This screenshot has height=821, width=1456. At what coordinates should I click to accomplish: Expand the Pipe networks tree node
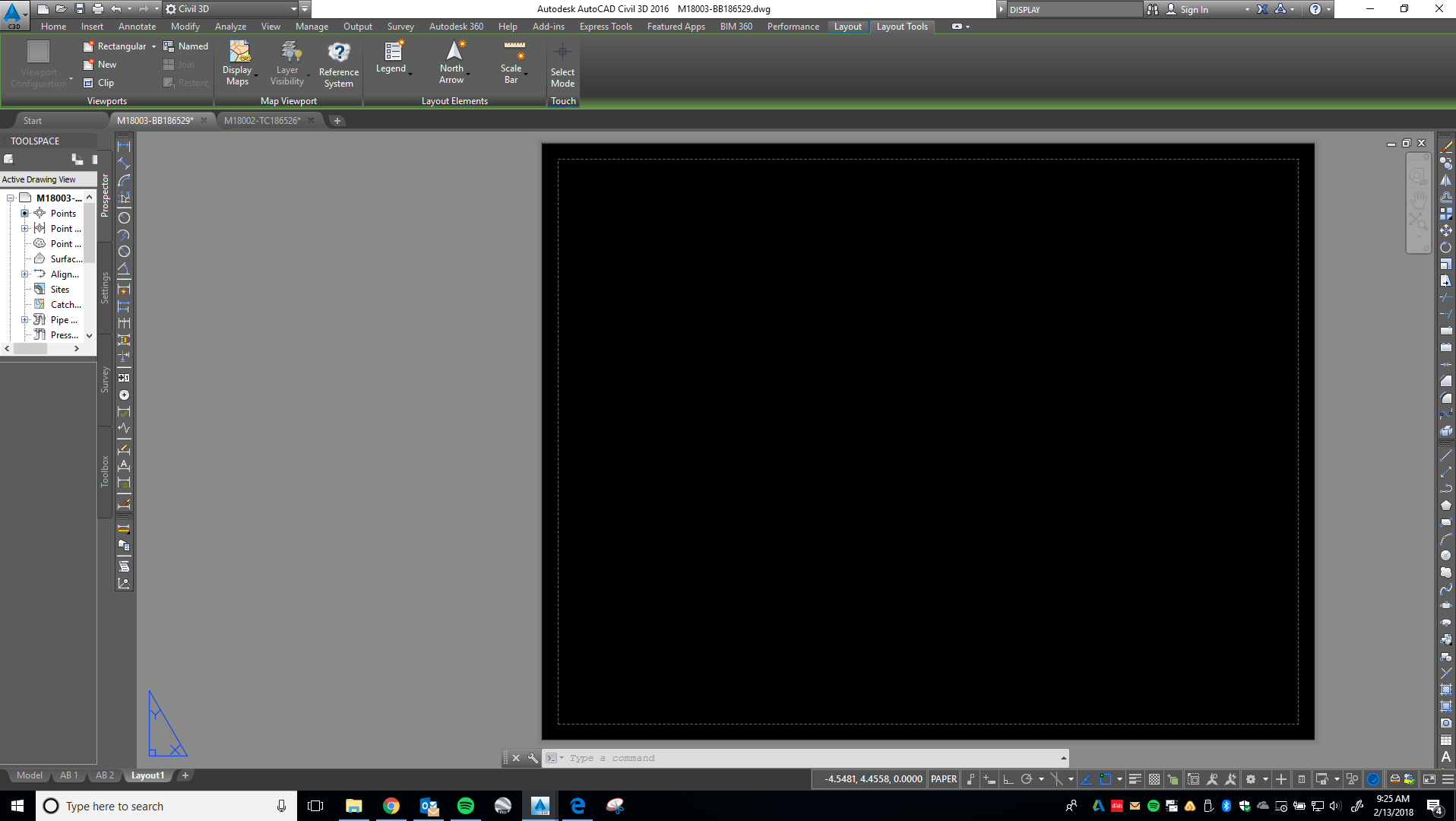(24, 320)
